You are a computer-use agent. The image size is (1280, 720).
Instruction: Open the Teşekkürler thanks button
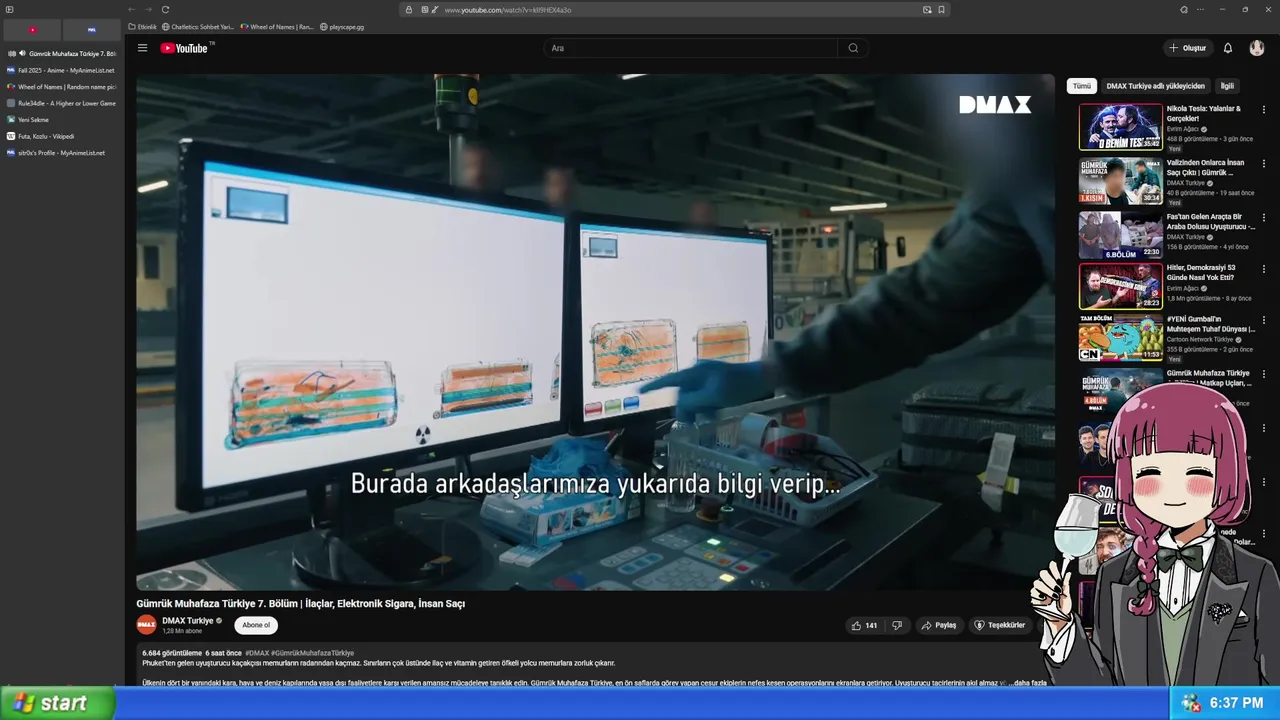pos(1000,625)
